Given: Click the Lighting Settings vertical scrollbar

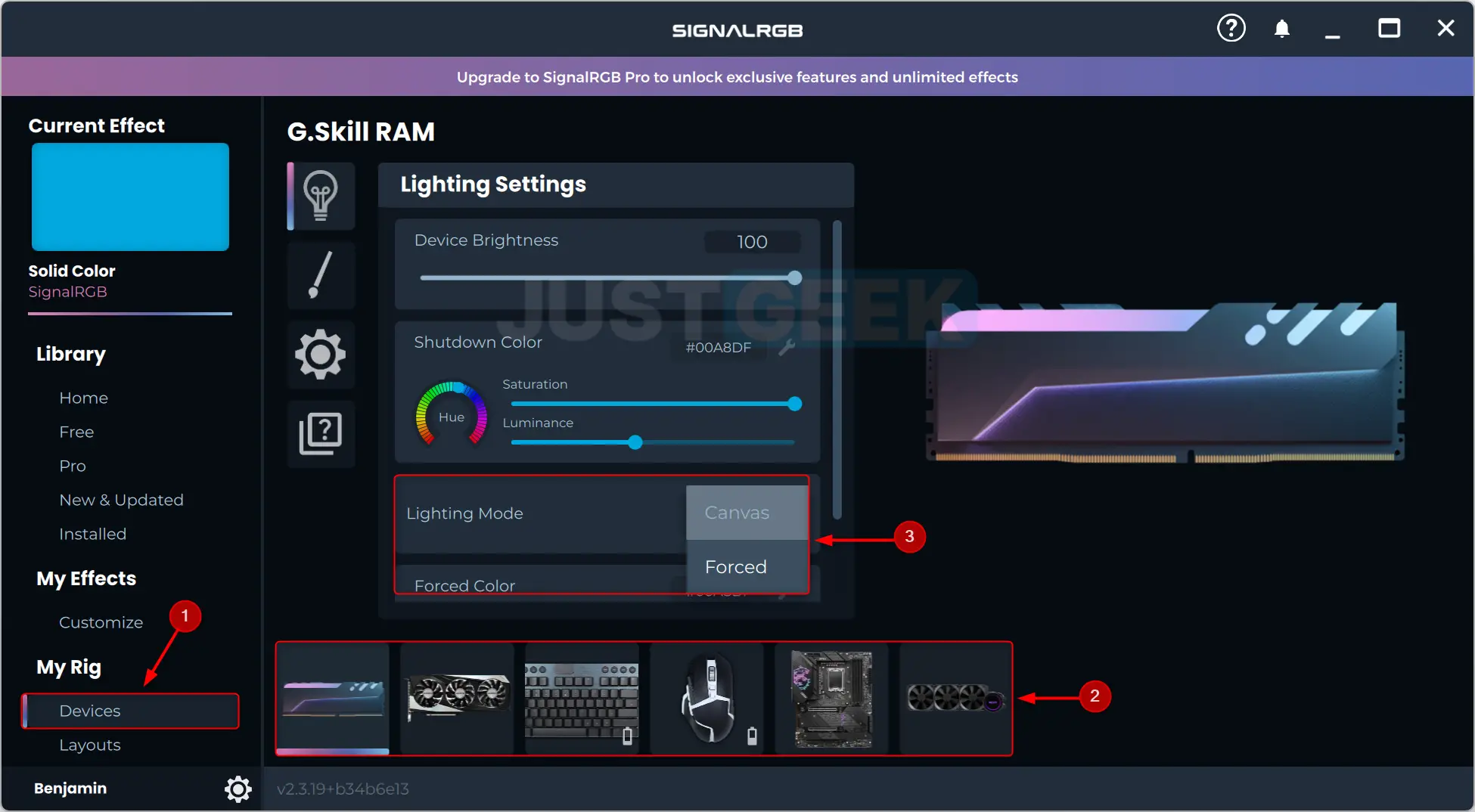Looking at the screenshot, I should pos(837,369).
